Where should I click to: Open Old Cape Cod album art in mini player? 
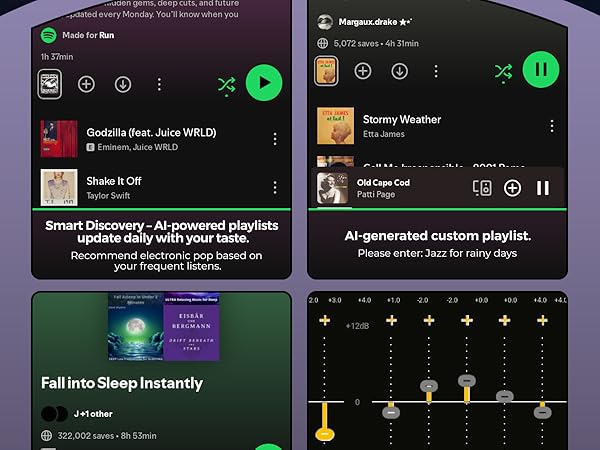[x=333, y=188]
